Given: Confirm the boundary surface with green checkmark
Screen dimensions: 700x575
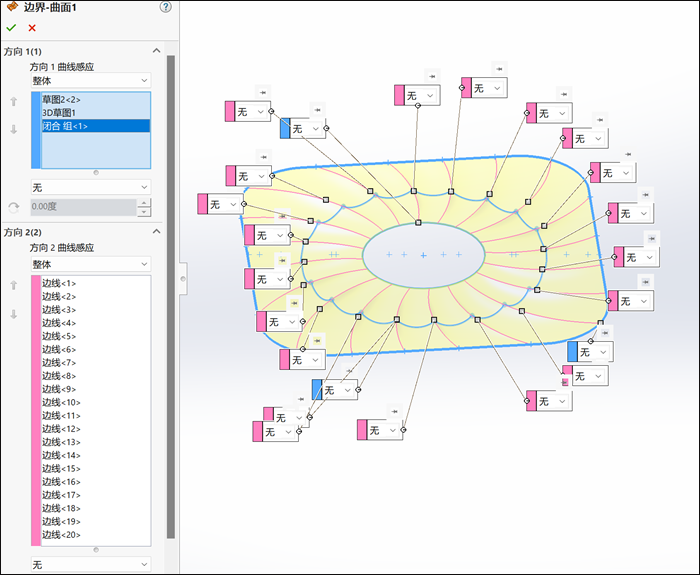Looking at the screenshot, I should 11,28.
